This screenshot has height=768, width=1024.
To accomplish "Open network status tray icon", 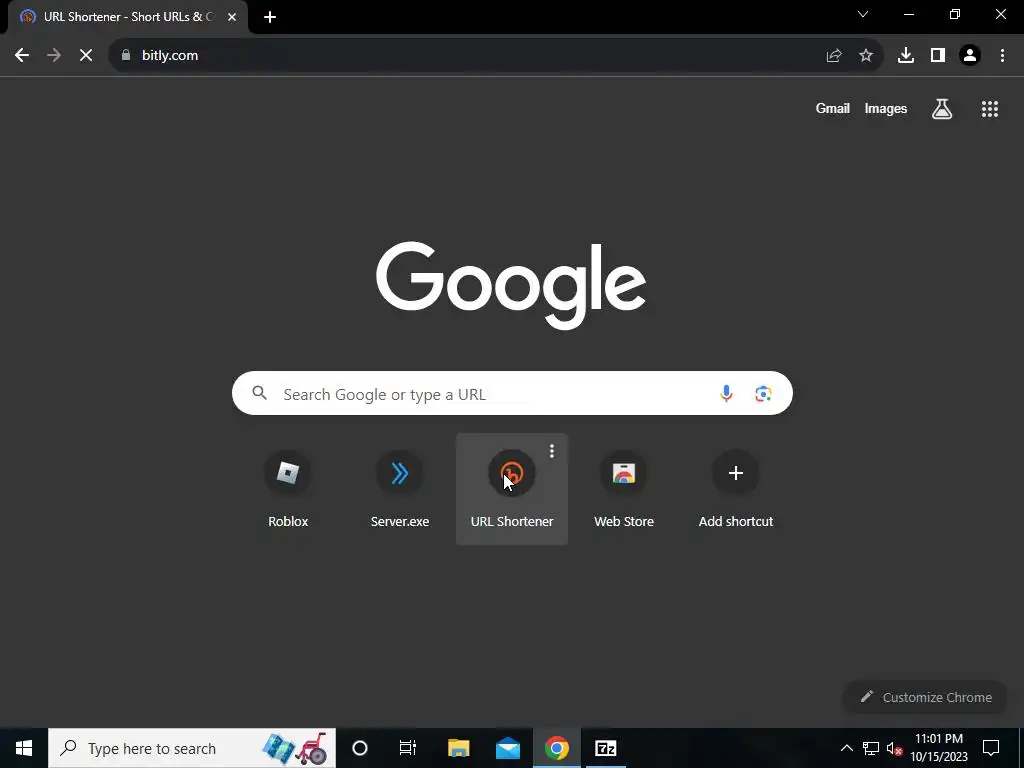I will point(871,748).
